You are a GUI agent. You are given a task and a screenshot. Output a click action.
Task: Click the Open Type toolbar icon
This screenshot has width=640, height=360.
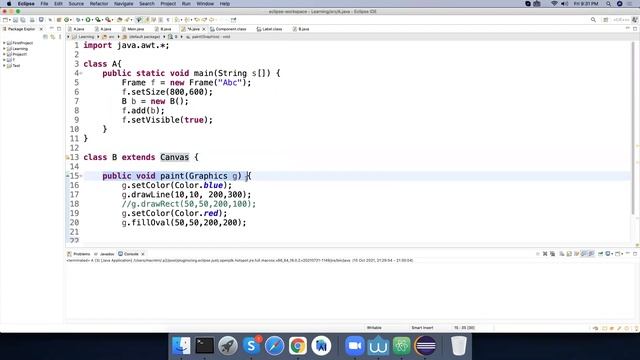point(120,20)
